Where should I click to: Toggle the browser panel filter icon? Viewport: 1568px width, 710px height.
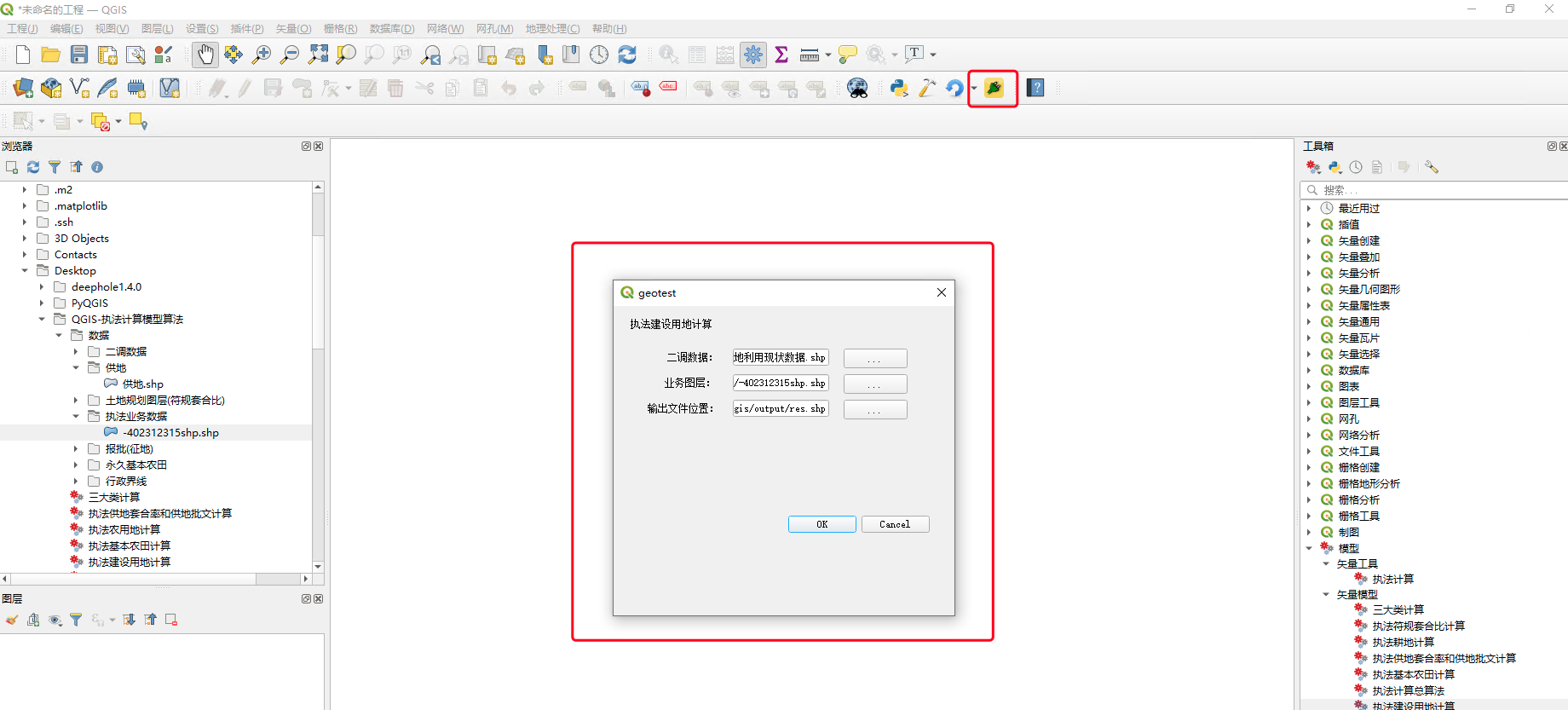coord(55,167)
